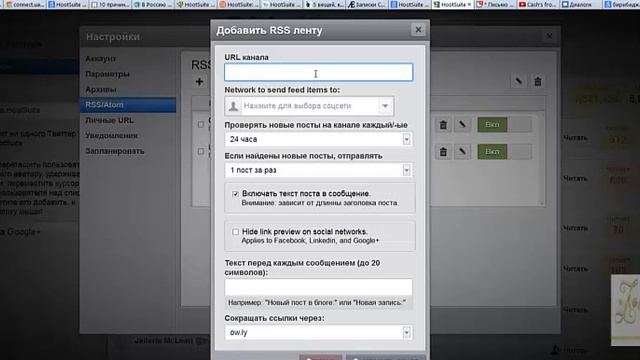The height and width of the screenshot is (360, 640).
Task: Switch to the 10 причин browser tab
Action: tap(111, 4)
